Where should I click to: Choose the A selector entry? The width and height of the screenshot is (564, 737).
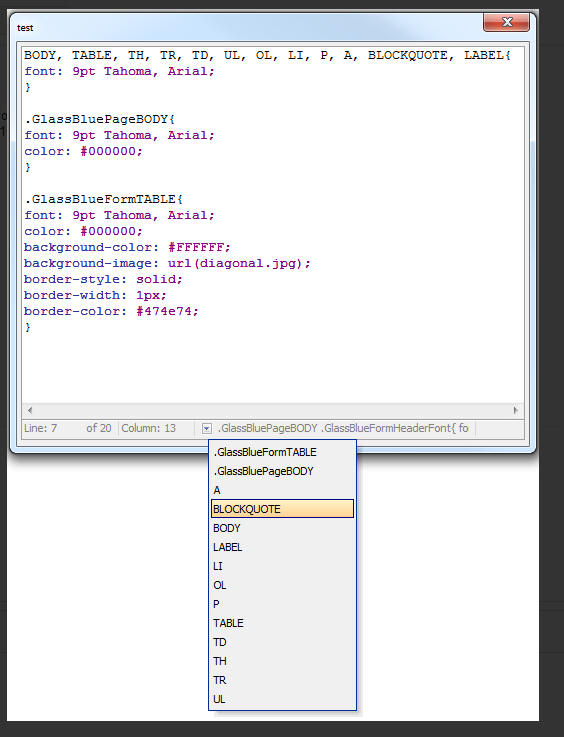(282, 490)
